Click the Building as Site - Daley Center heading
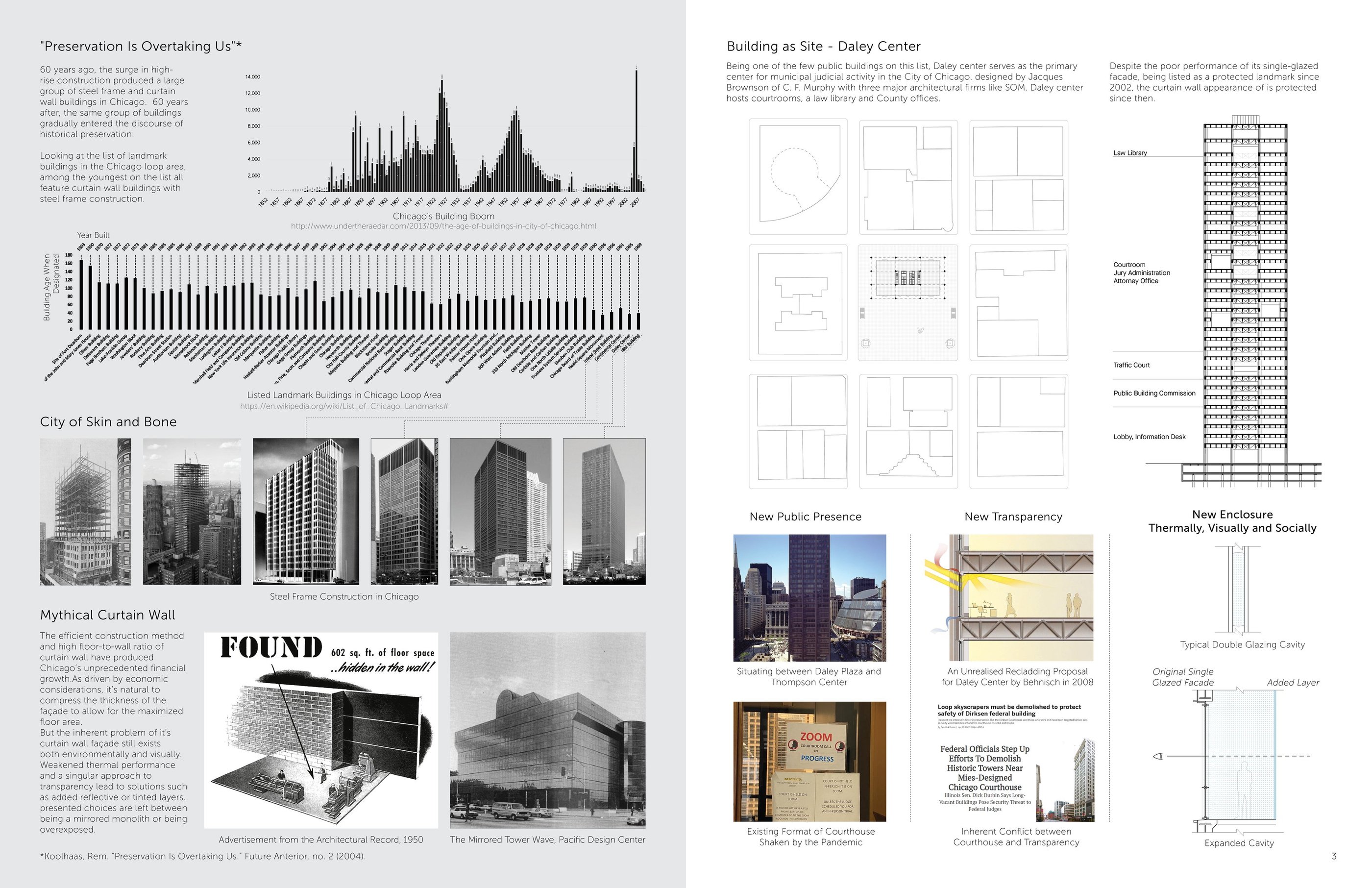The width and height of the screenshot is (1372, 888). point(823,46)
